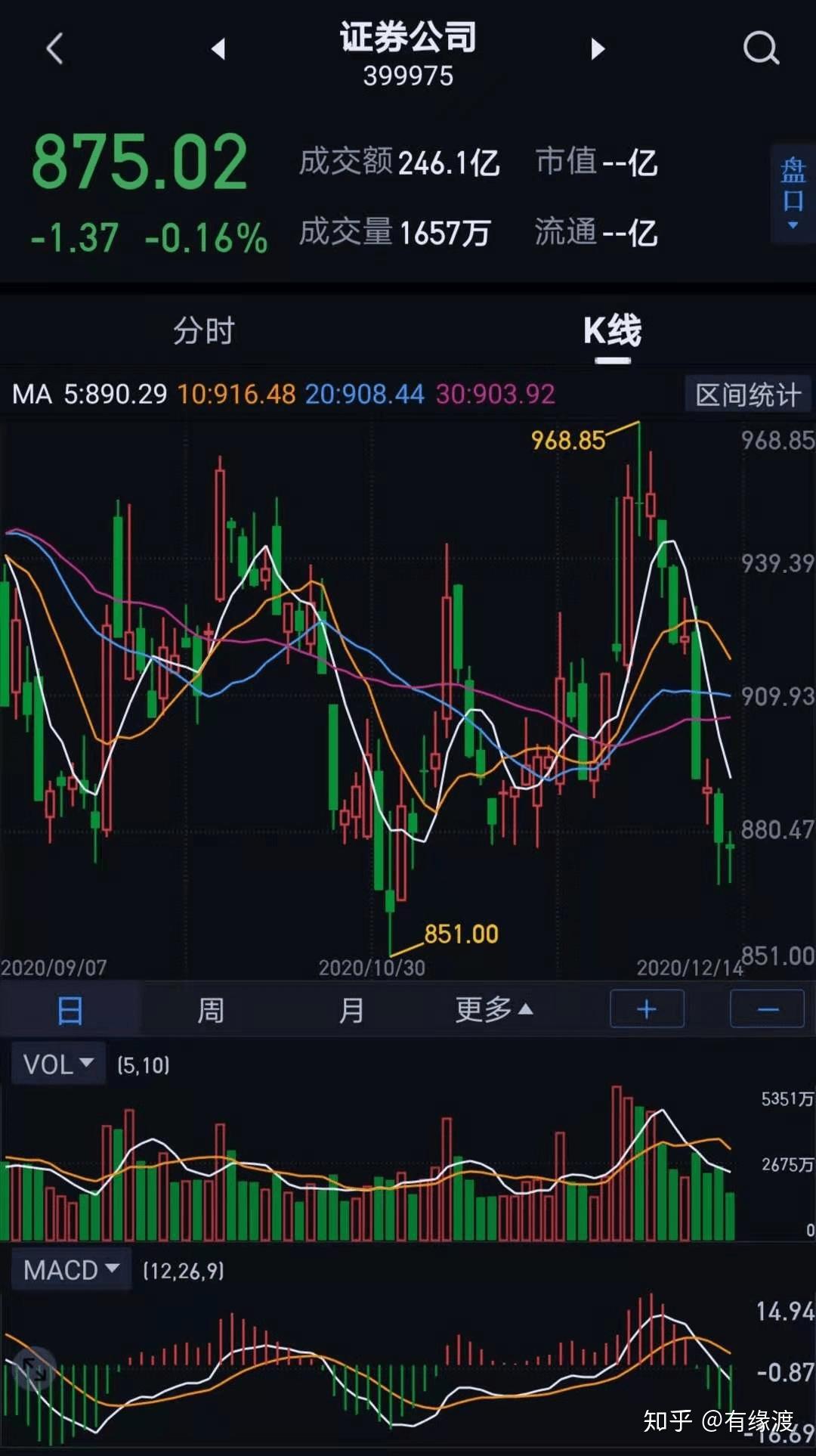
Task: Tap the 5351万 volume axis label
Action: pyautogui.click(x=787, y=1099)
